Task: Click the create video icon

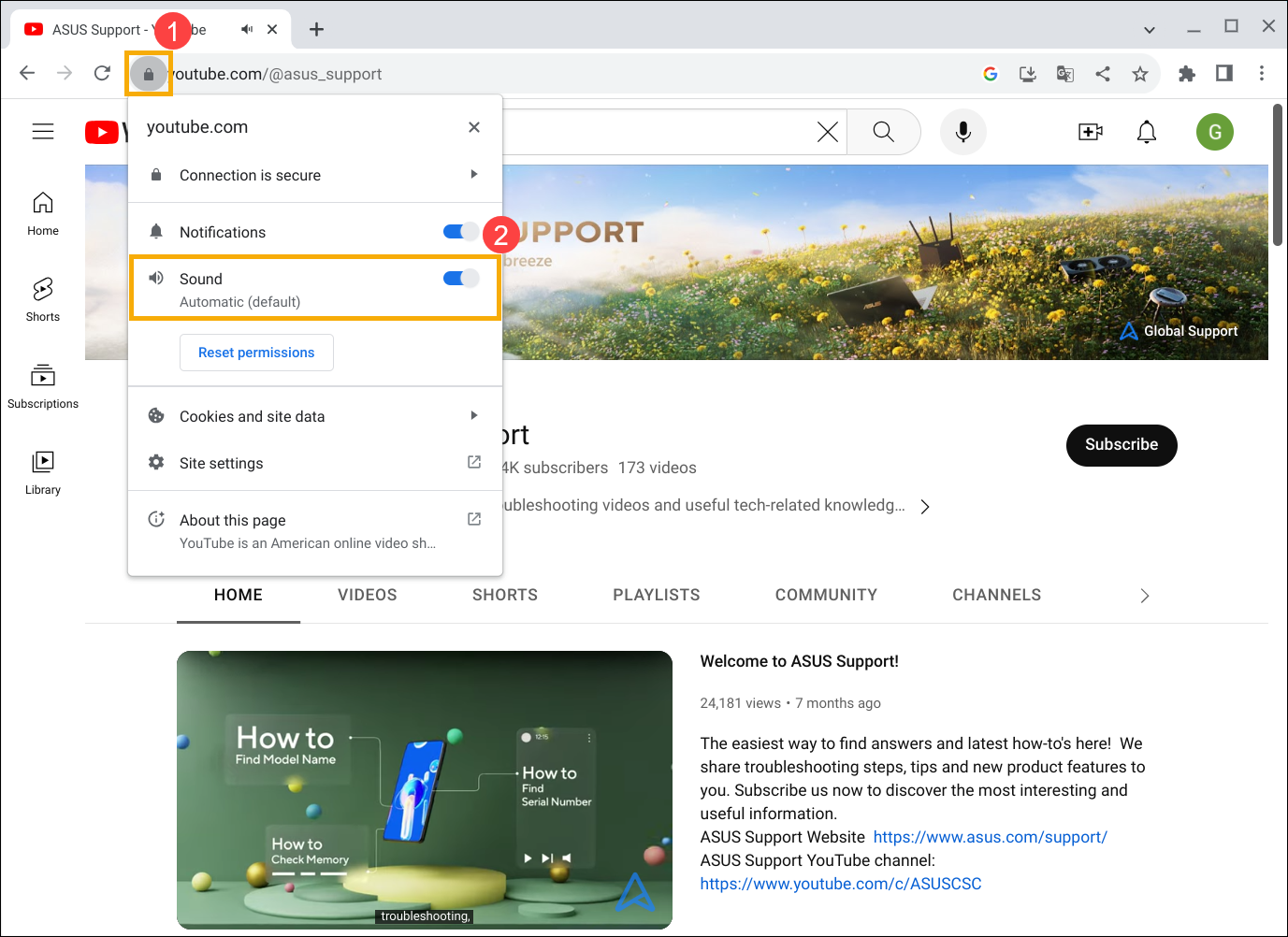Action: coord(1091,132)
